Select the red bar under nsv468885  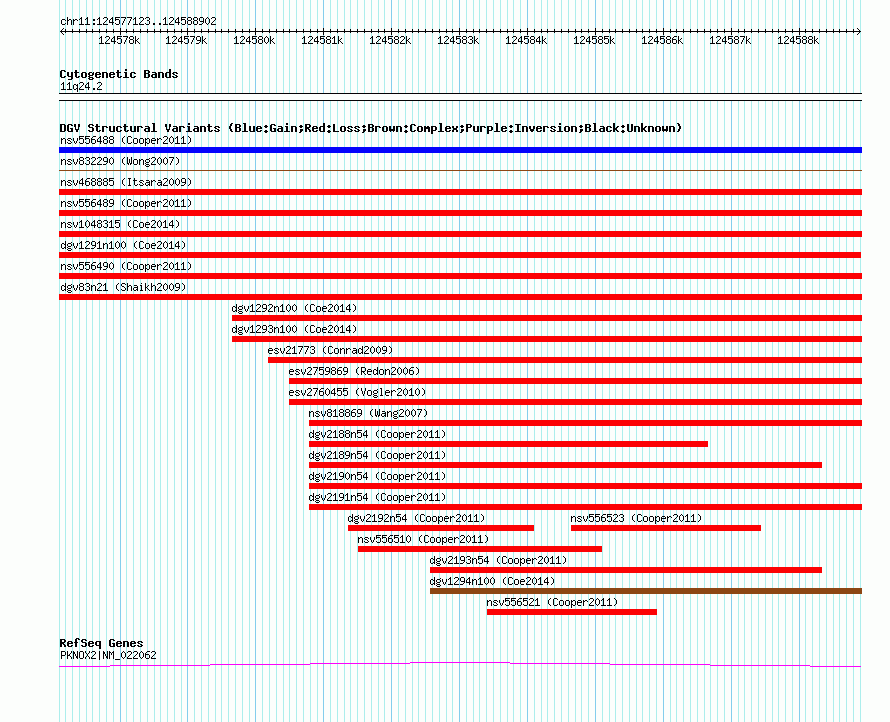[x=460, y=192]
